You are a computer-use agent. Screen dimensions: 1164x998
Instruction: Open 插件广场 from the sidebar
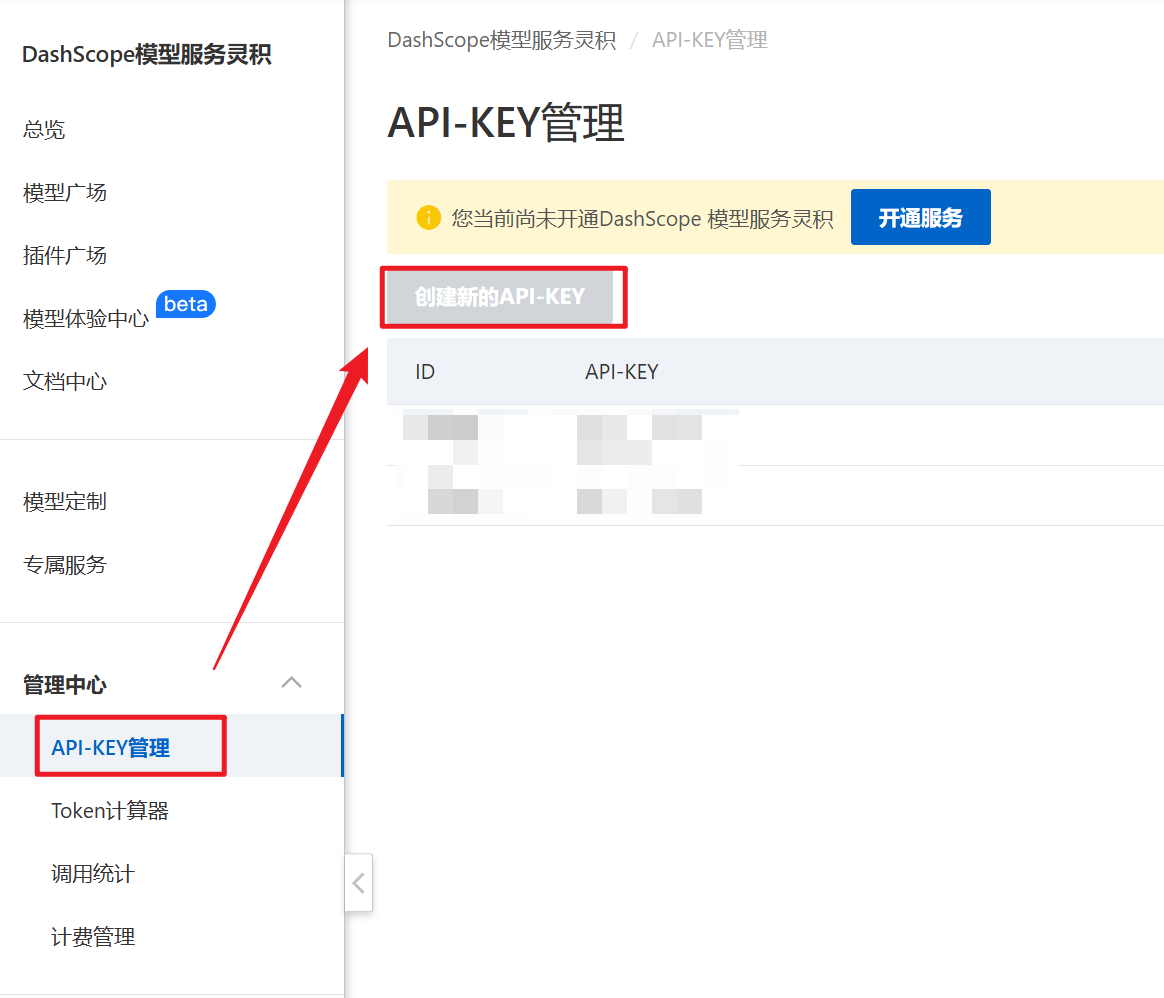[x=65, y=255]
